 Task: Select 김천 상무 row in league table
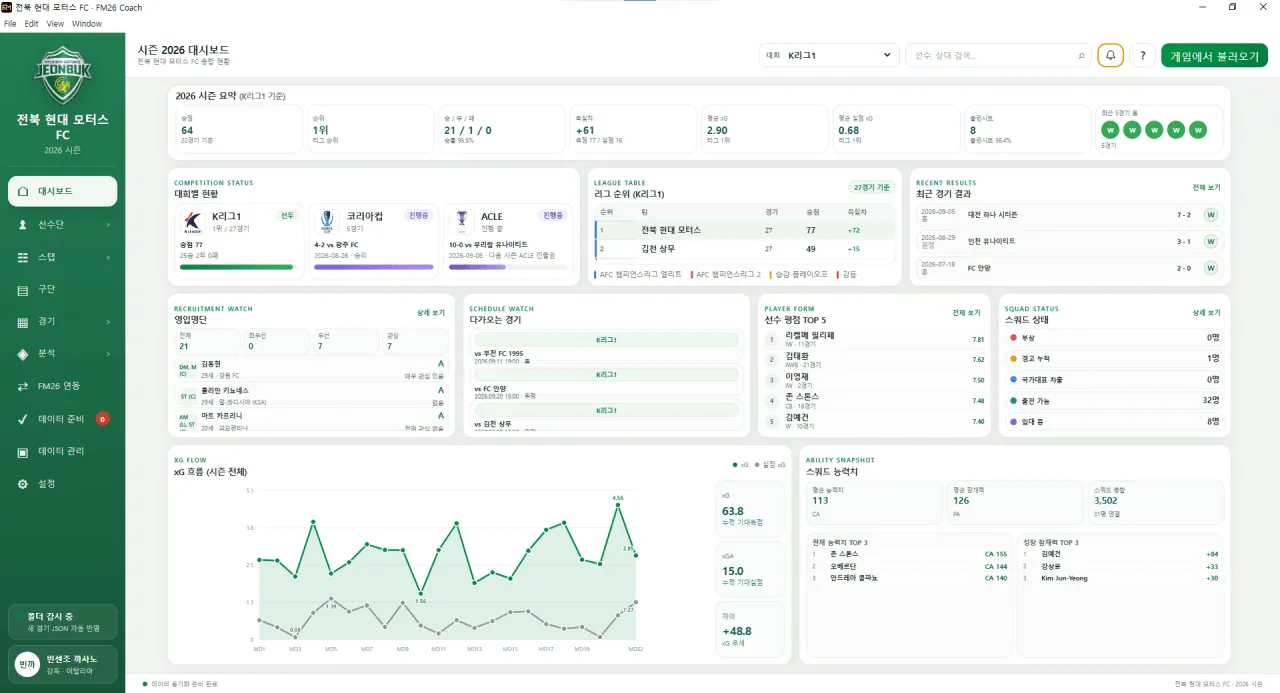point(744,249)
